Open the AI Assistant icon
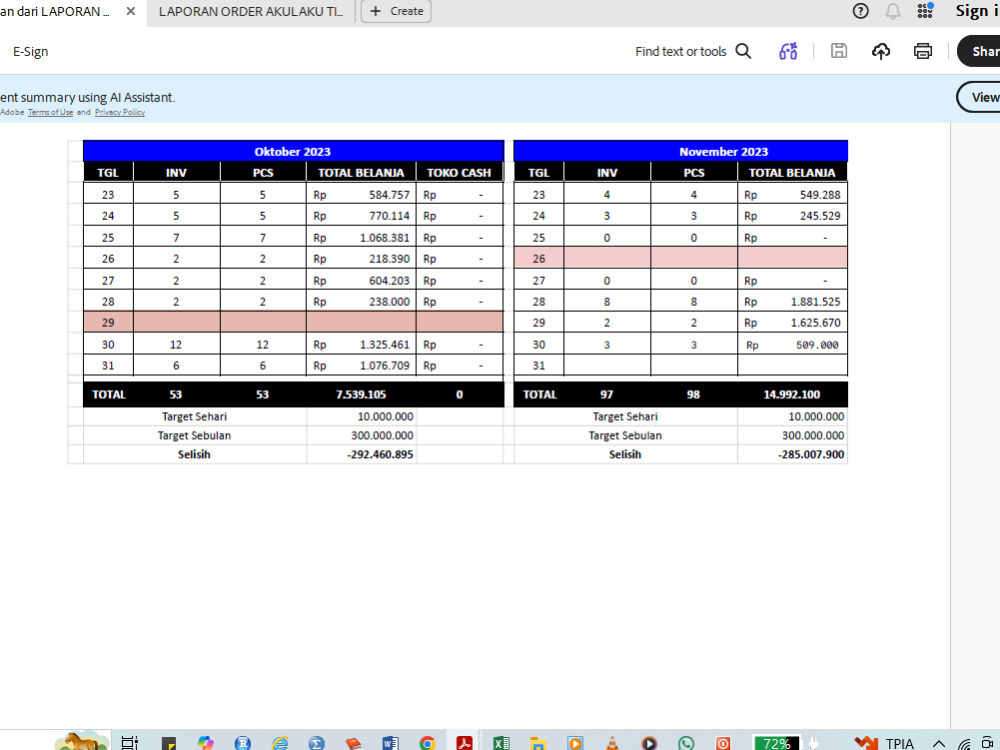 [x=788, y=51]
